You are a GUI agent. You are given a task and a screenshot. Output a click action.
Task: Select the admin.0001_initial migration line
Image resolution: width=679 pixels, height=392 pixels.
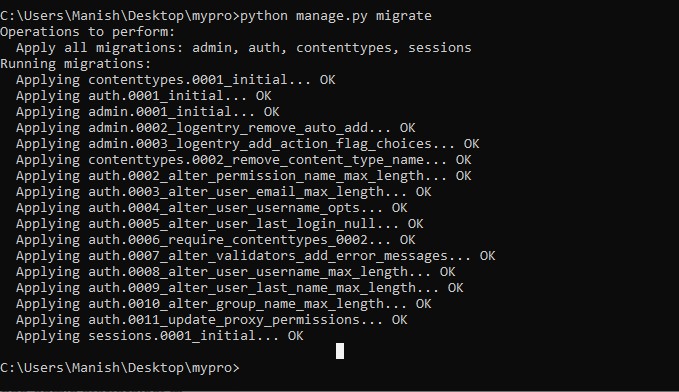148,112
